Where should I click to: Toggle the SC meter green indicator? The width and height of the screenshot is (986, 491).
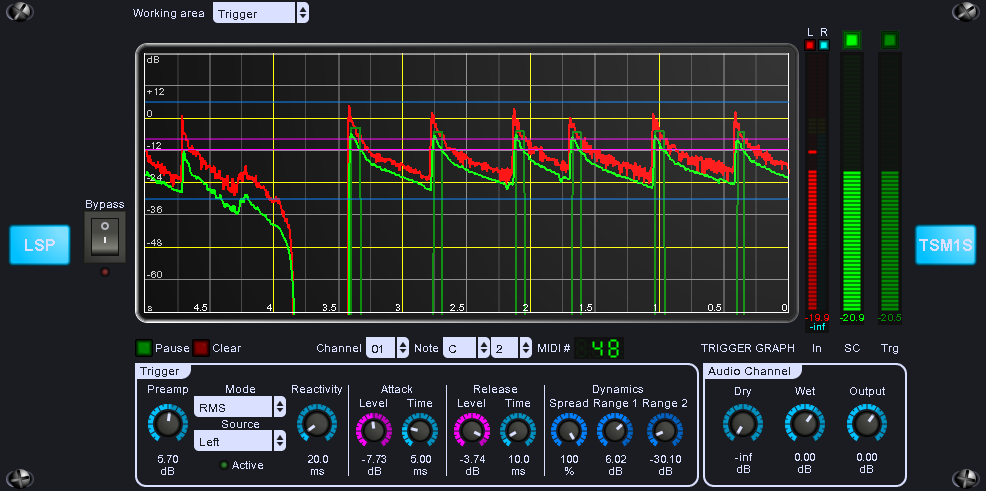point(852,41)
